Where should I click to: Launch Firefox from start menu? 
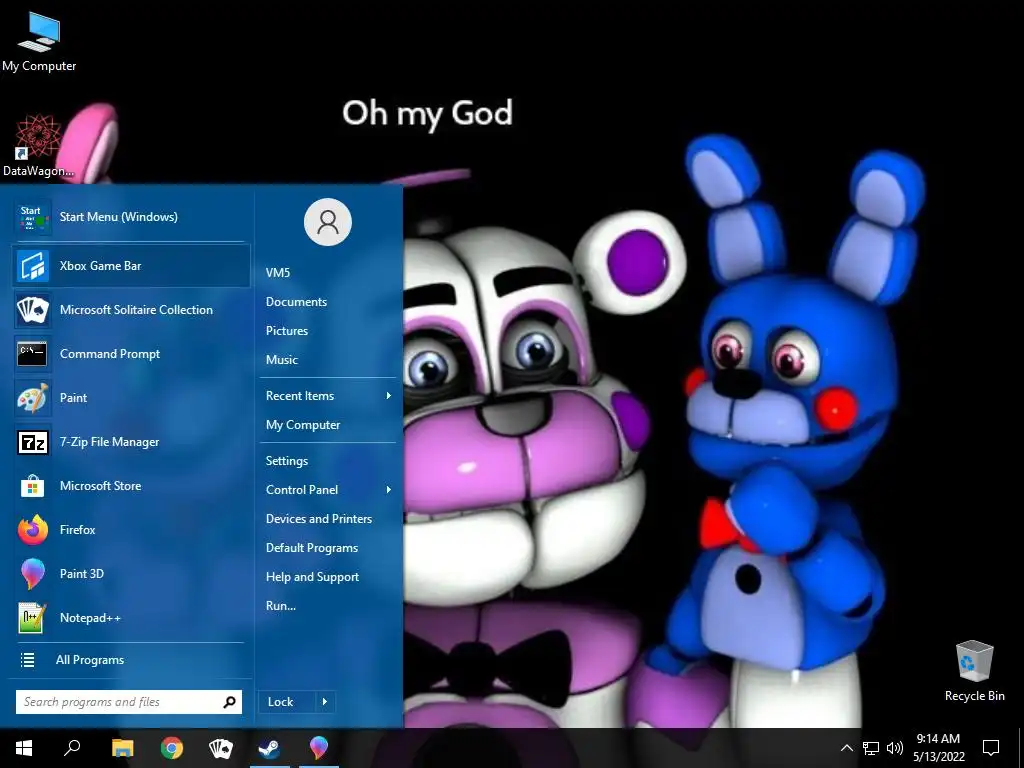[x=131, y=530]
